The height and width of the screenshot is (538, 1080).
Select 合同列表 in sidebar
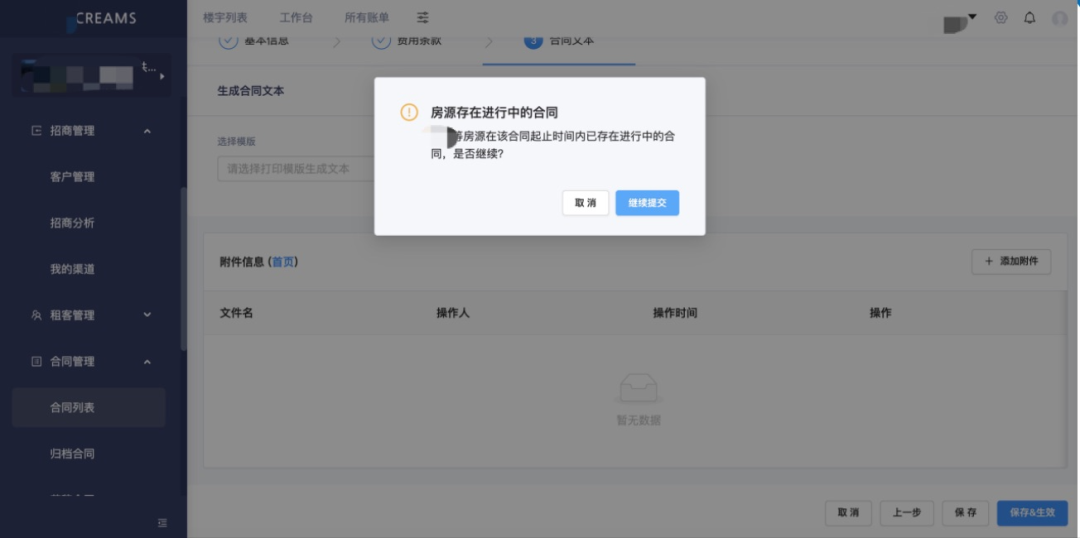pos(89,408)
